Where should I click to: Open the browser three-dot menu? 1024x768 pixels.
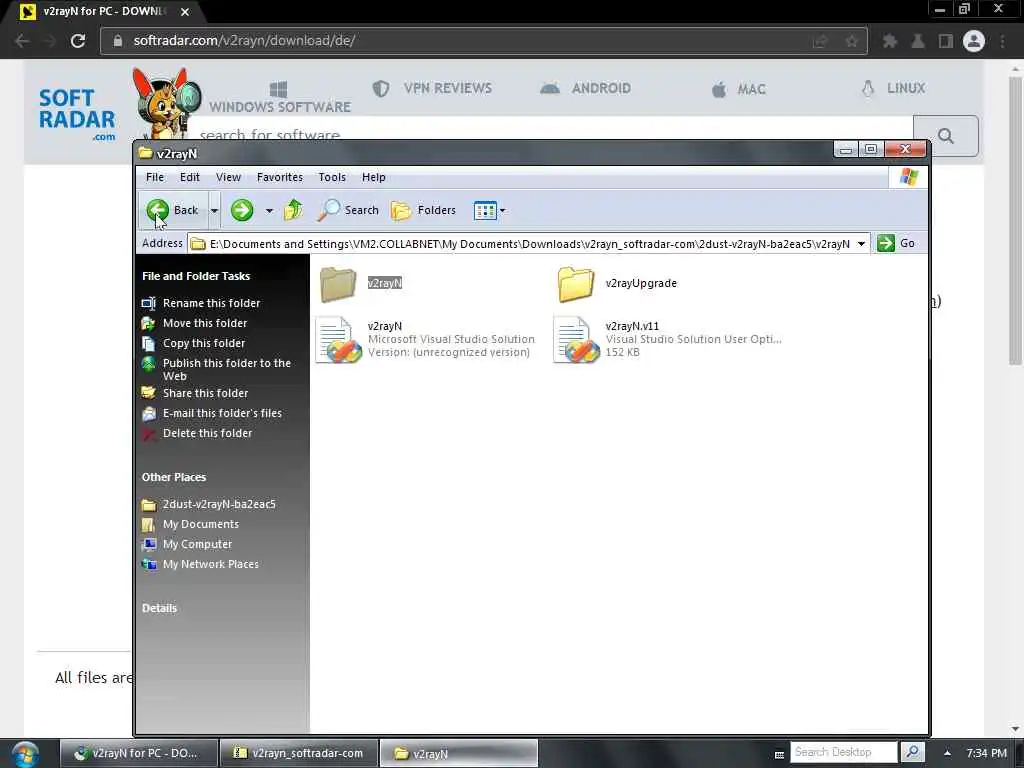tap(1002, 41)
